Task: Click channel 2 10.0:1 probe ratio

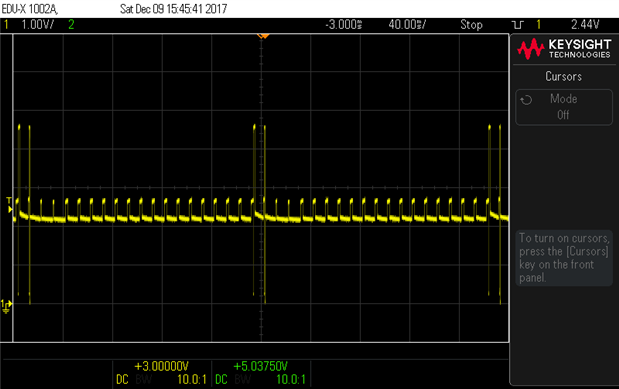Action: [291, 380]
